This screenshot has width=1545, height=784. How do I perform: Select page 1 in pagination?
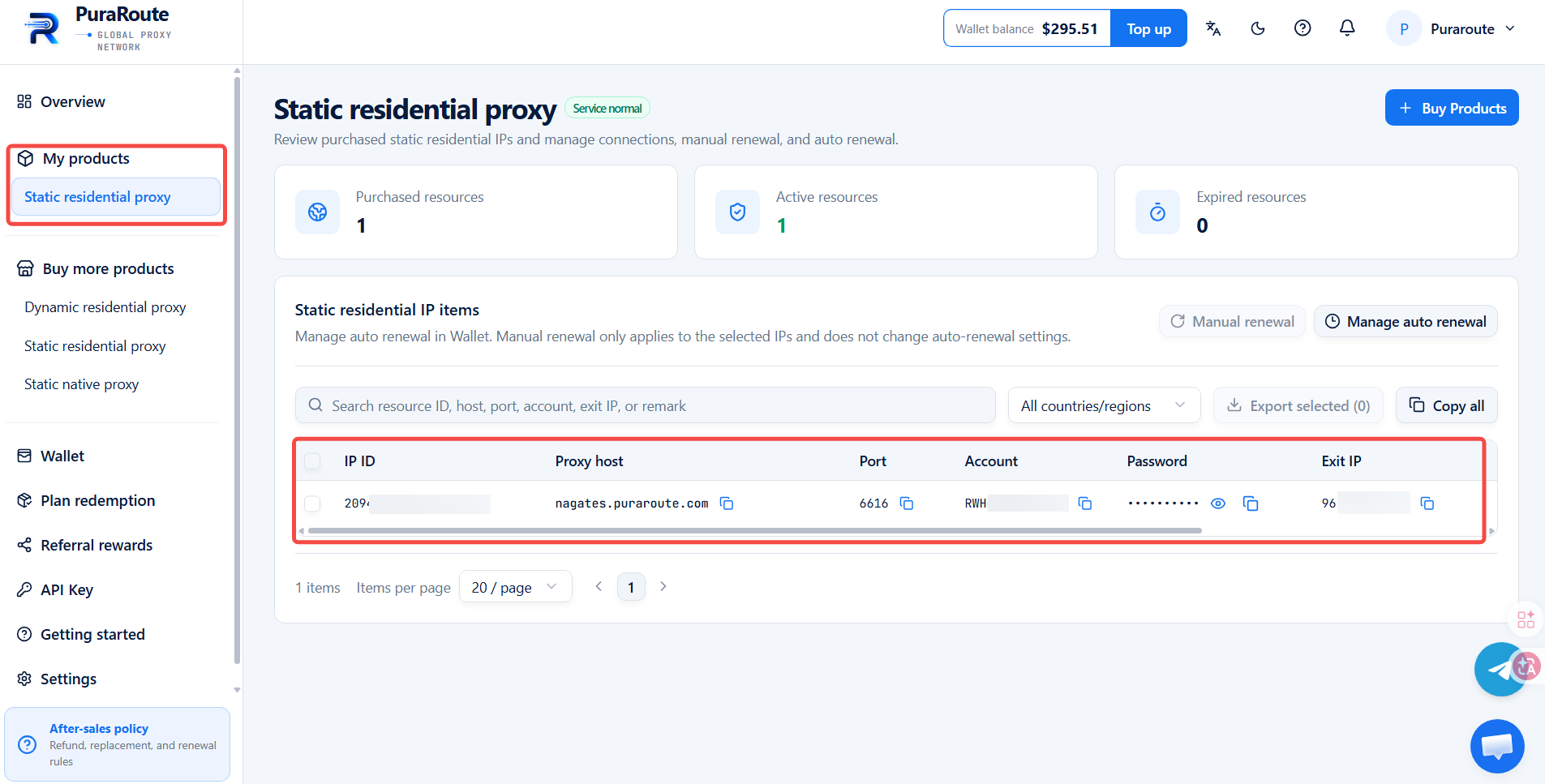(631, 587)
